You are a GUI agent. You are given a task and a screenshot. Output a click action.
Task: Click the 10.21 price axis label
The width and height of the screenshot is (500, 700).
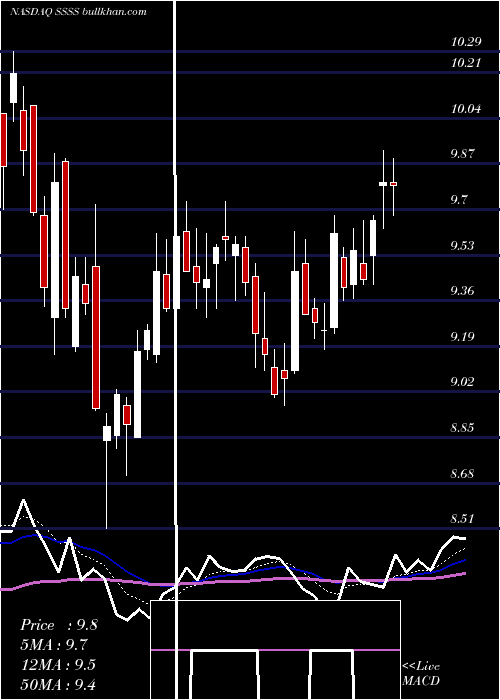pos(466,63)
